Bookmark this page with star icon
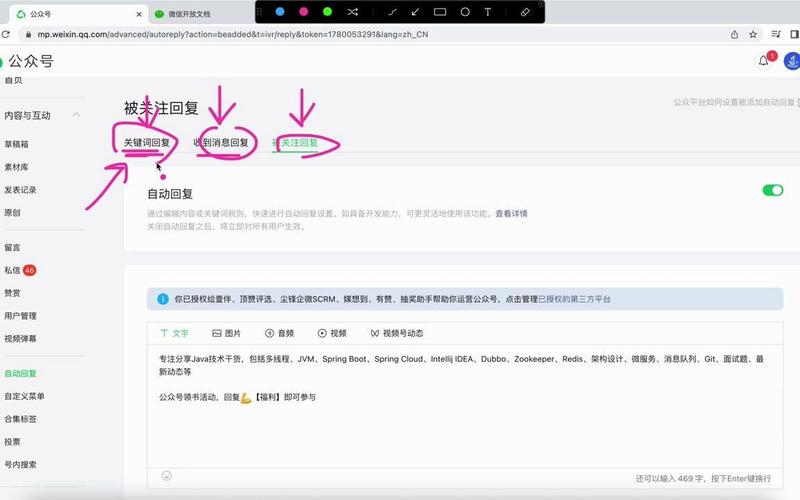This screenshot has width=800, height=500. [x=753, y=34]
